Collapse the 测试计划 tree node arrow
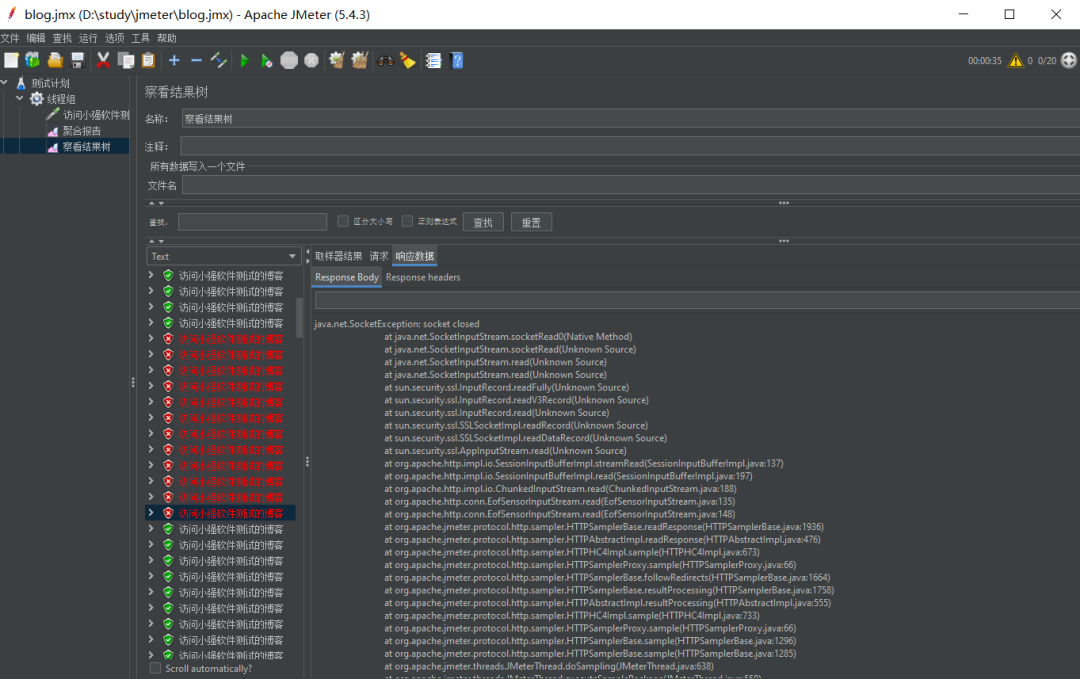Image resolution: width=1080 pixels, height=679 pixels. point(4,83)
